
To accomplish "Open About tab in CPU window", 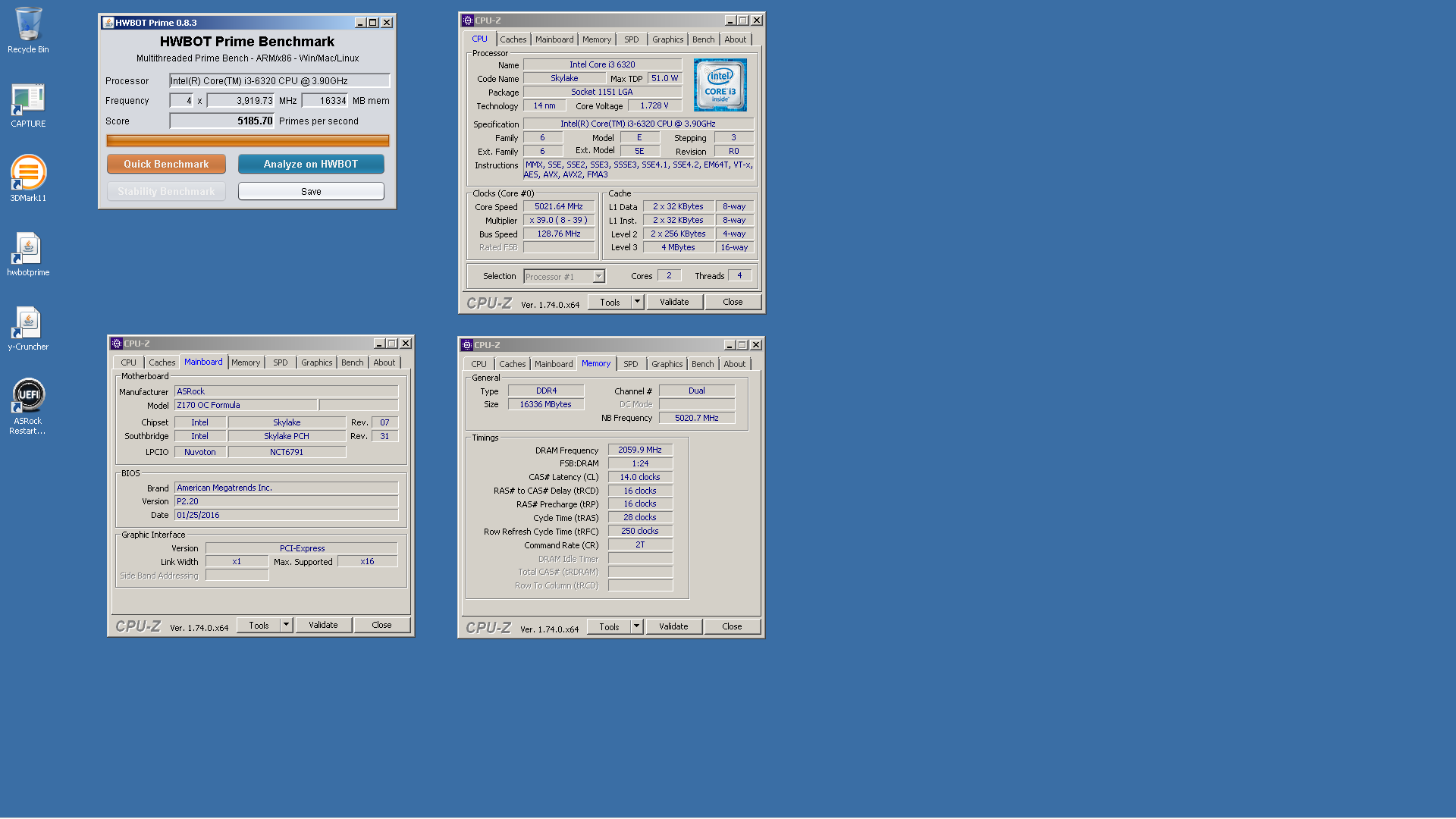I will pyautogui.click(x=735, y=39).
